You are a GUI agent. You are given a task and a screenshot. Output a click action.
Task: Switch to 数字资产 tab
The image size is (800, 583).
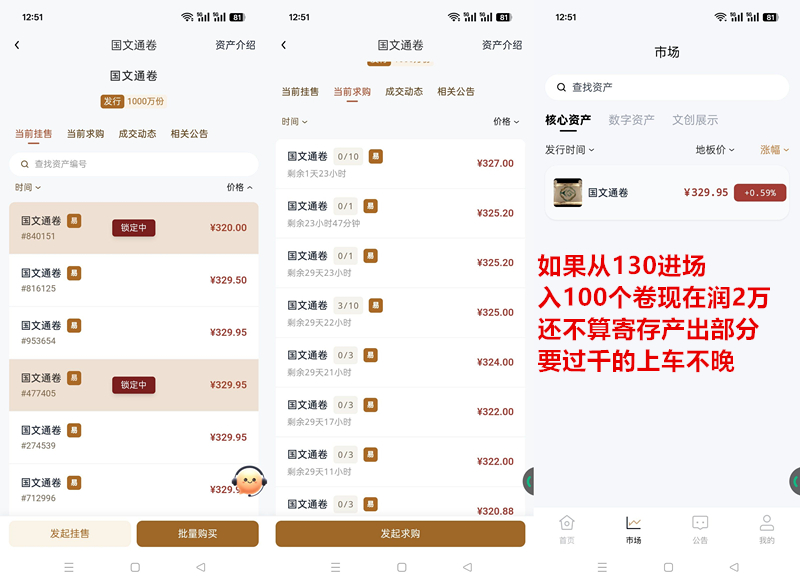coord(631,120)
